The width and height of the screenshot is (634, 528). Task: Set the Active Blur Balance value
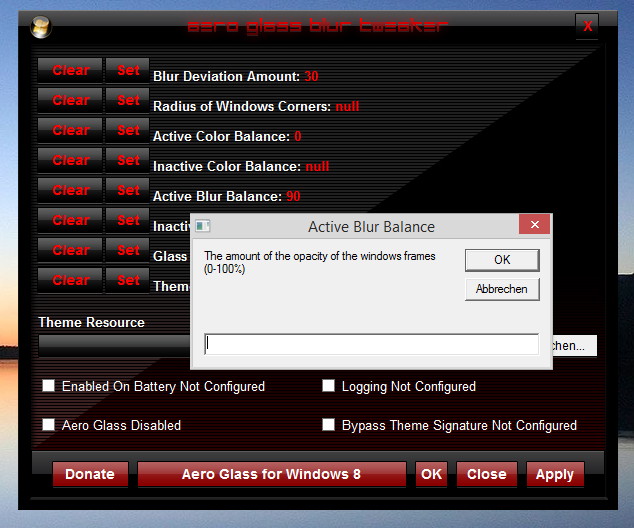[128, 190]
